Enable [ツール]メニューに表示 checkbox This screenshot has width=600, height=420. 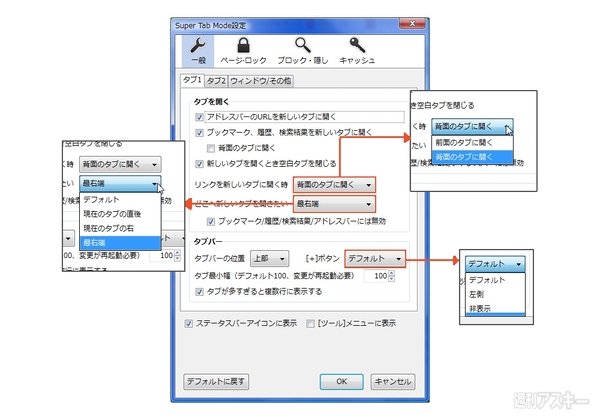click(310, 324)
